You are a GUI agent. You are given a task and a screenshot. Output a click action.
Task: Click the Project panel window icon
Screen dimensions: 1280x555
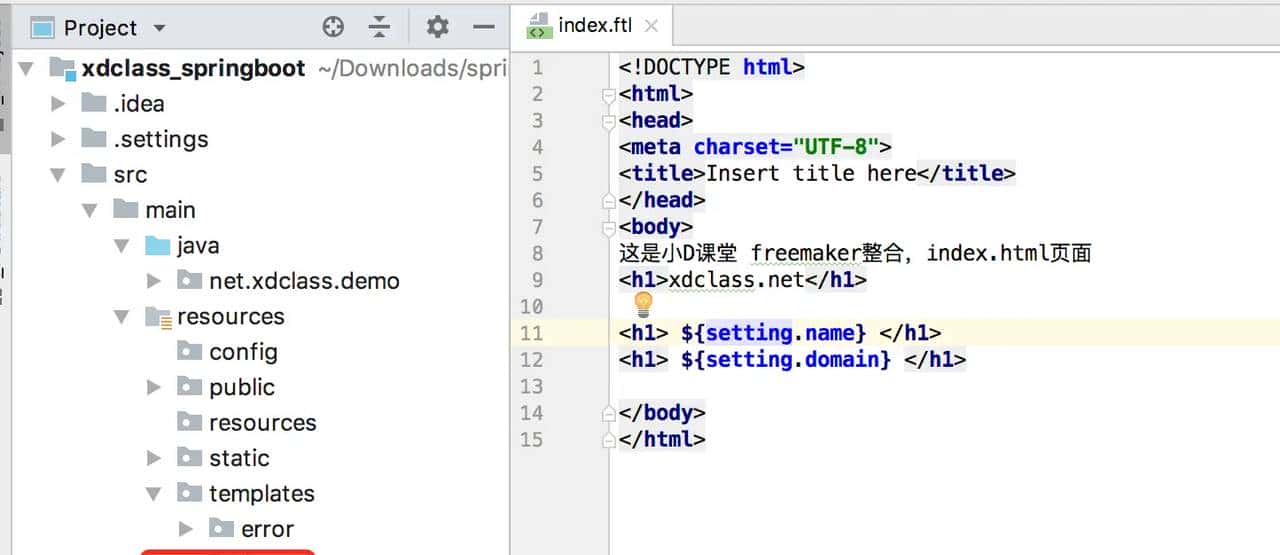[42, 28]
